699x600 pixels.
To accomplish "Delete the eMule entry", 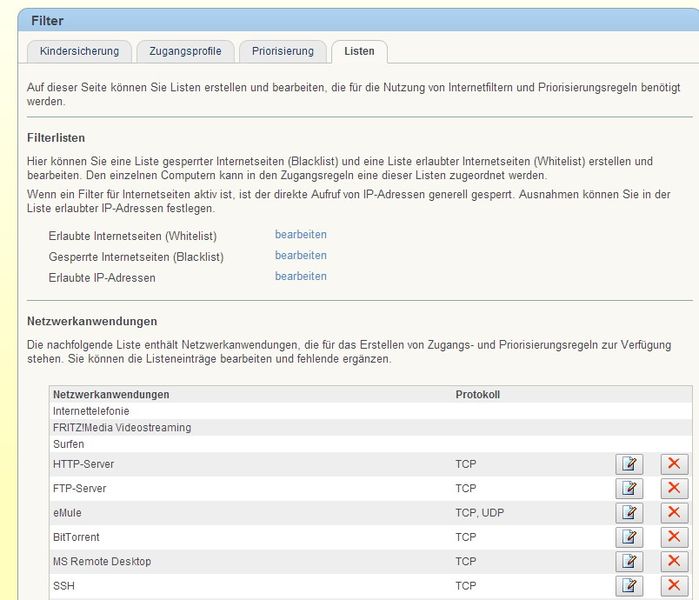I will 674,513.
